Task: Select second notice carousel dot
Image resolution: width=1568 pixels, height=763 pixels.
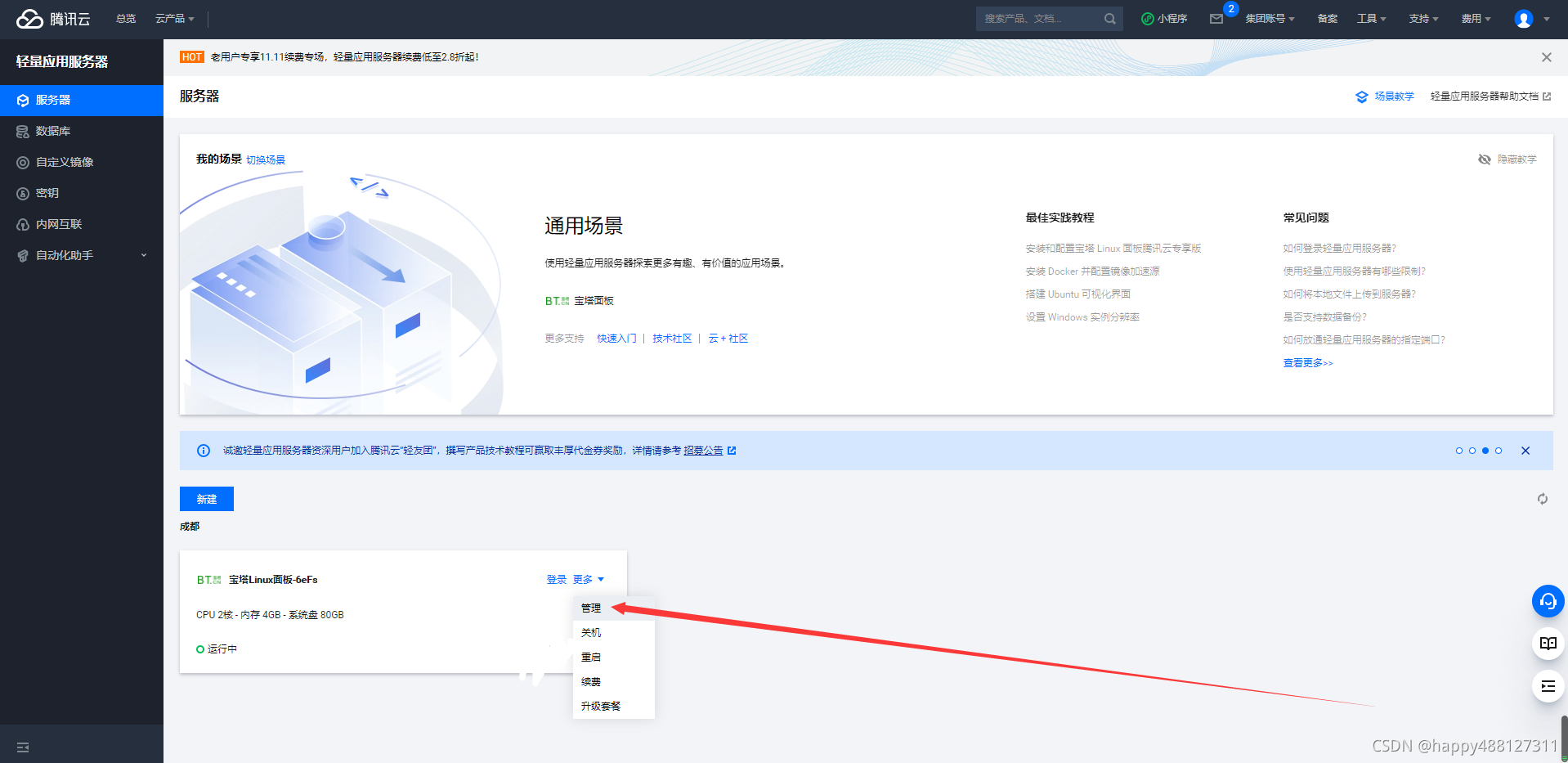Action: tap(1472, 451)
